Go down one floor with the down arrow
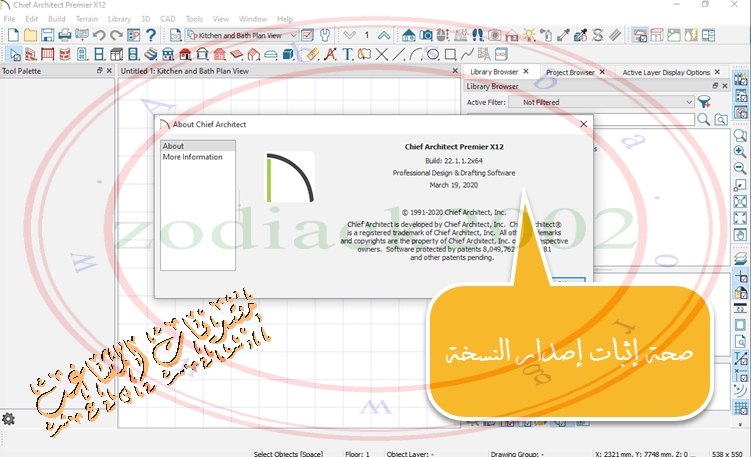751x457 pixels. [350, 35]
